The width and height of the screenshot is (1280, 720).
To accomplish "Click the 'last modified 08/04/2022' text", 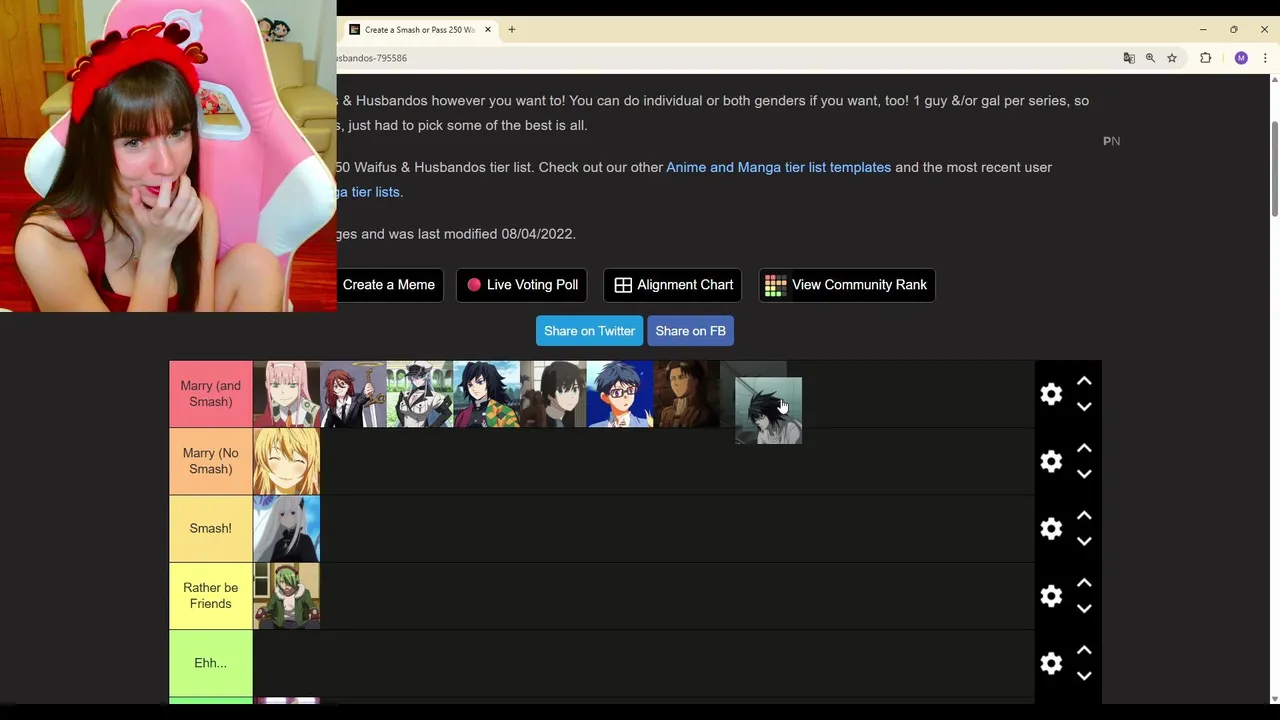I will [488, 234].
